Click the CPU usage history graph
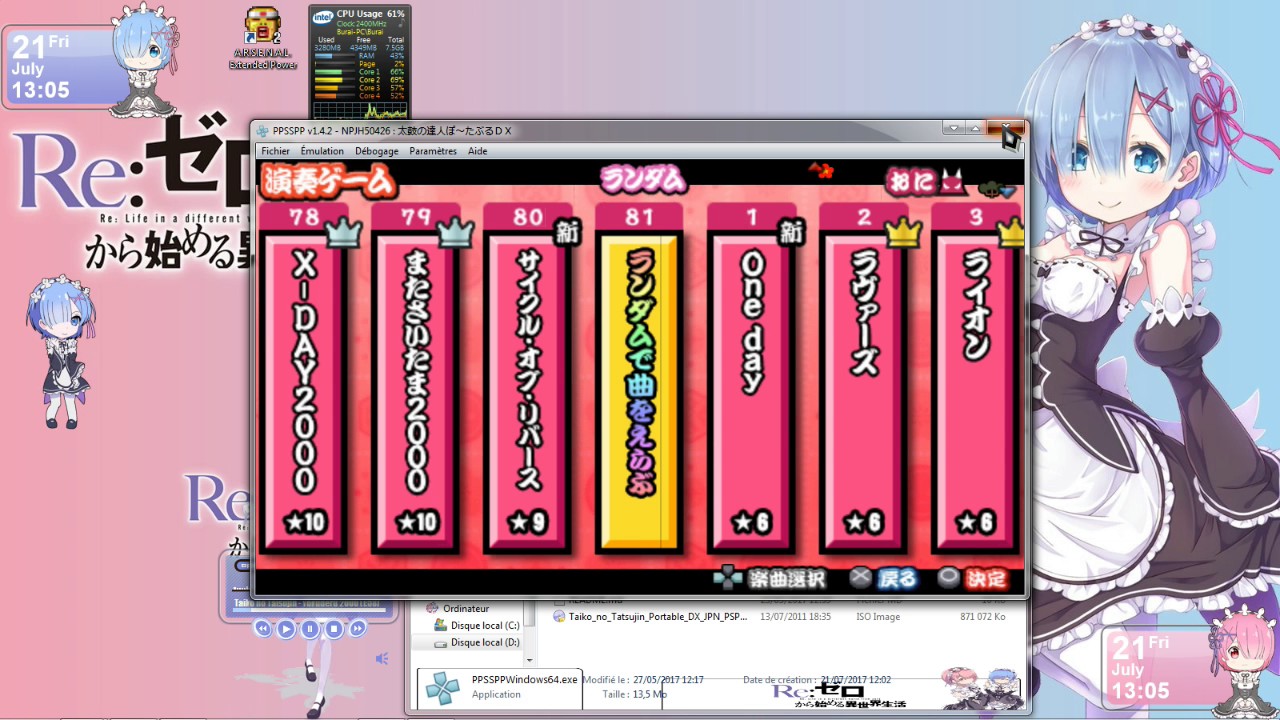 pyautogui.click(x=359, y=109)
